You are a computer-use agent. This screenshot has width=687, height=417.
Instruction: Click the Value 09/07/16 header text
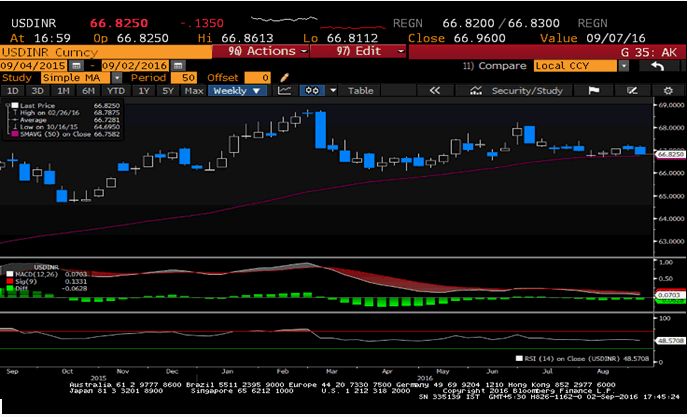click(592, 38)
